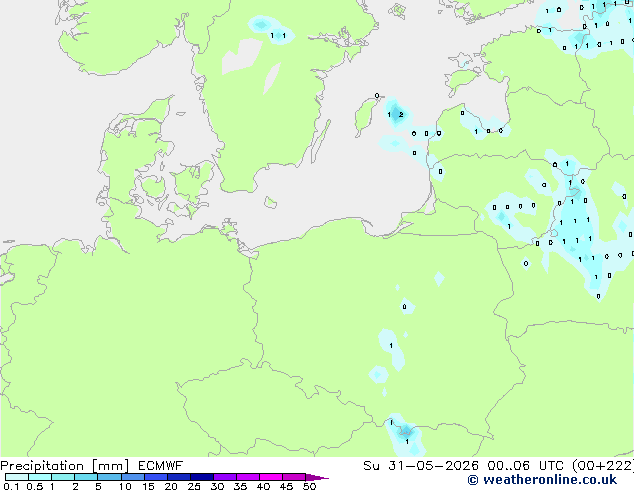
Task: Click the 'Precipitation' title text
Action: tap(42, 466)
